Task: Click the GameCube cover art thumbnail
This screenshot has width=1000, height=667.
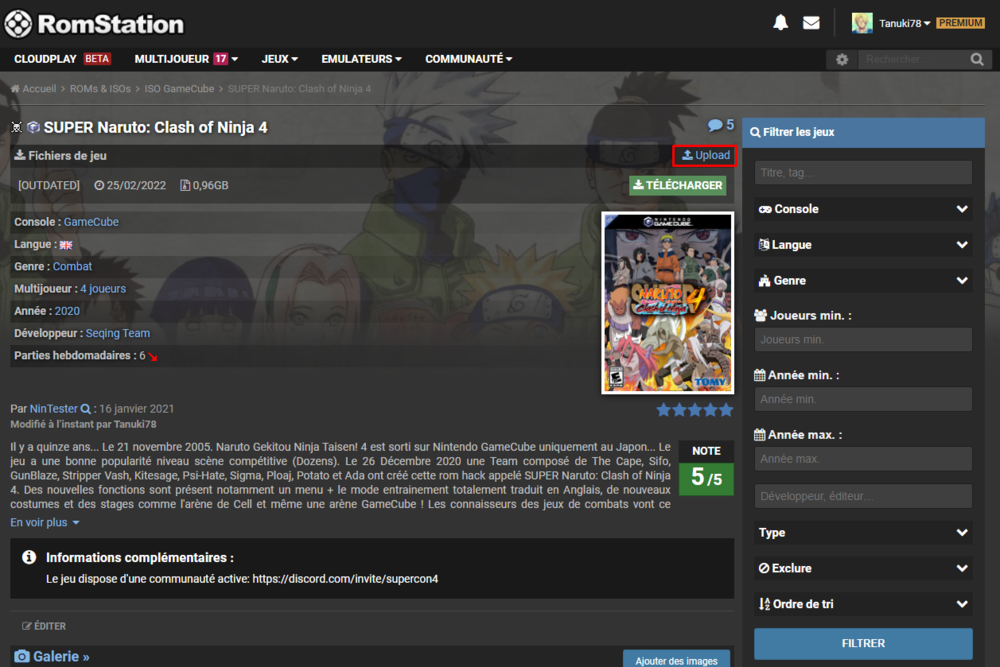Action: pos(667,303)
